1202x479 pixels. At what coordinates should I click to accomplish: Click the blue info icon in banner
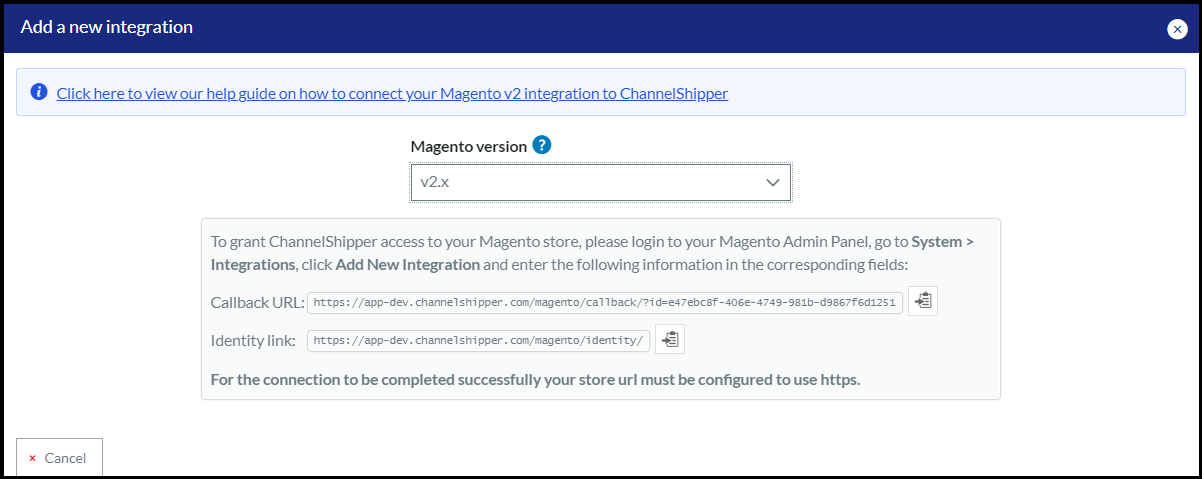[39, 93]
